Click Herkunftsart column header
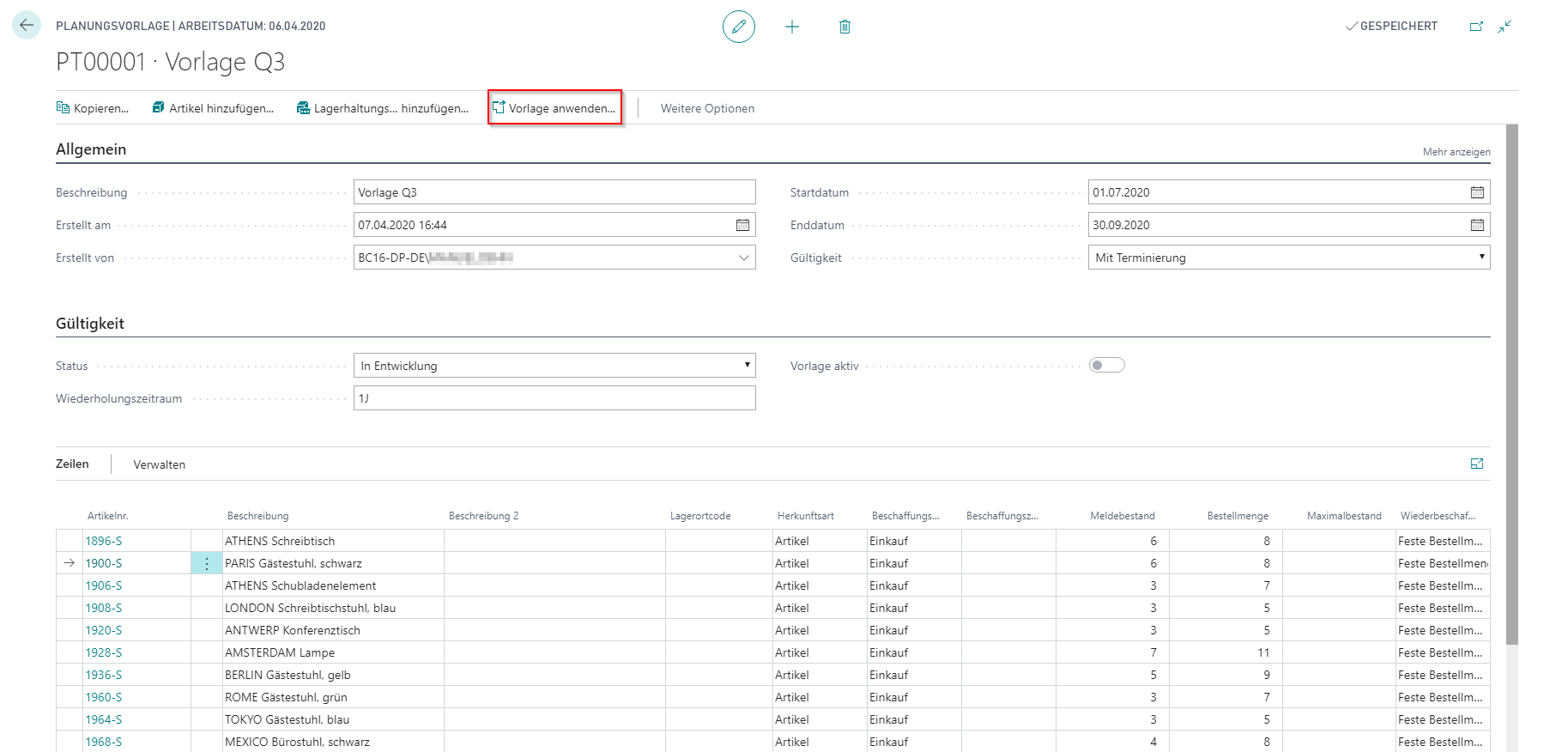1568x752 pixels. (806, 516)
